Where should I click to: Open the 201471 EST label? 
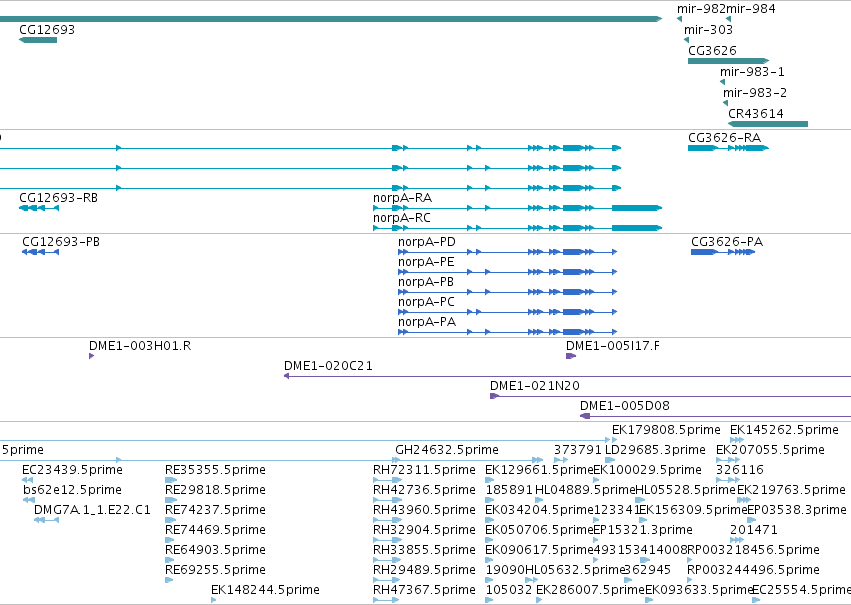pyautogui.click(x=754, y=530)
